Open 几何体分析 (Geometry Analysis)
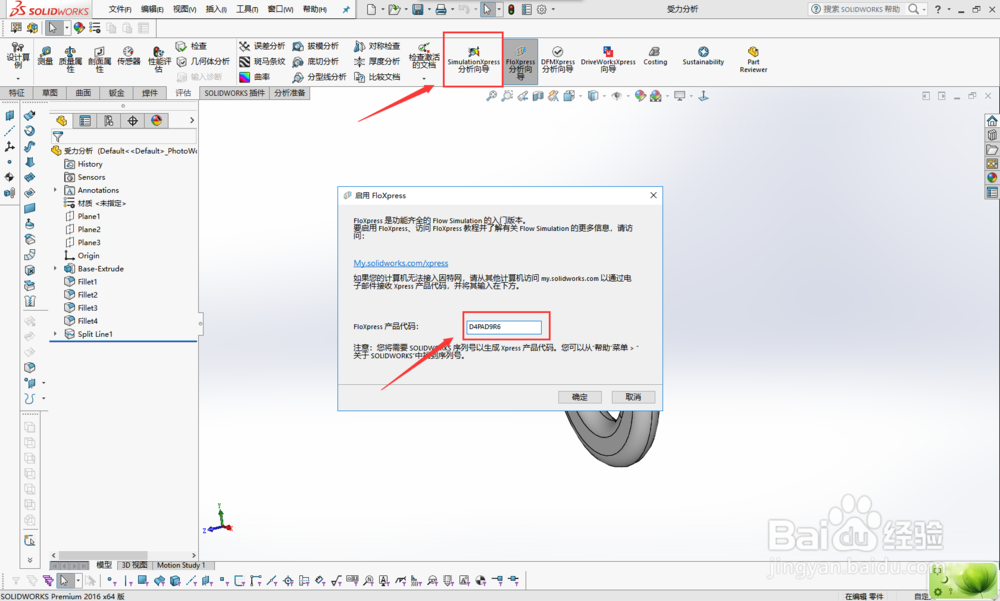Screen dimensions: 1000x601 [203, 61]
